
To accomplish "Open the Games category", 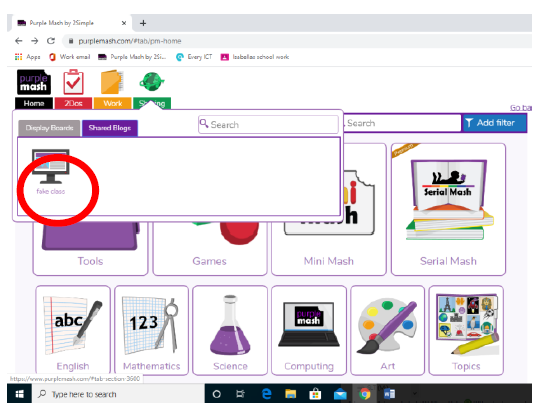I will (x=210, y=248).
